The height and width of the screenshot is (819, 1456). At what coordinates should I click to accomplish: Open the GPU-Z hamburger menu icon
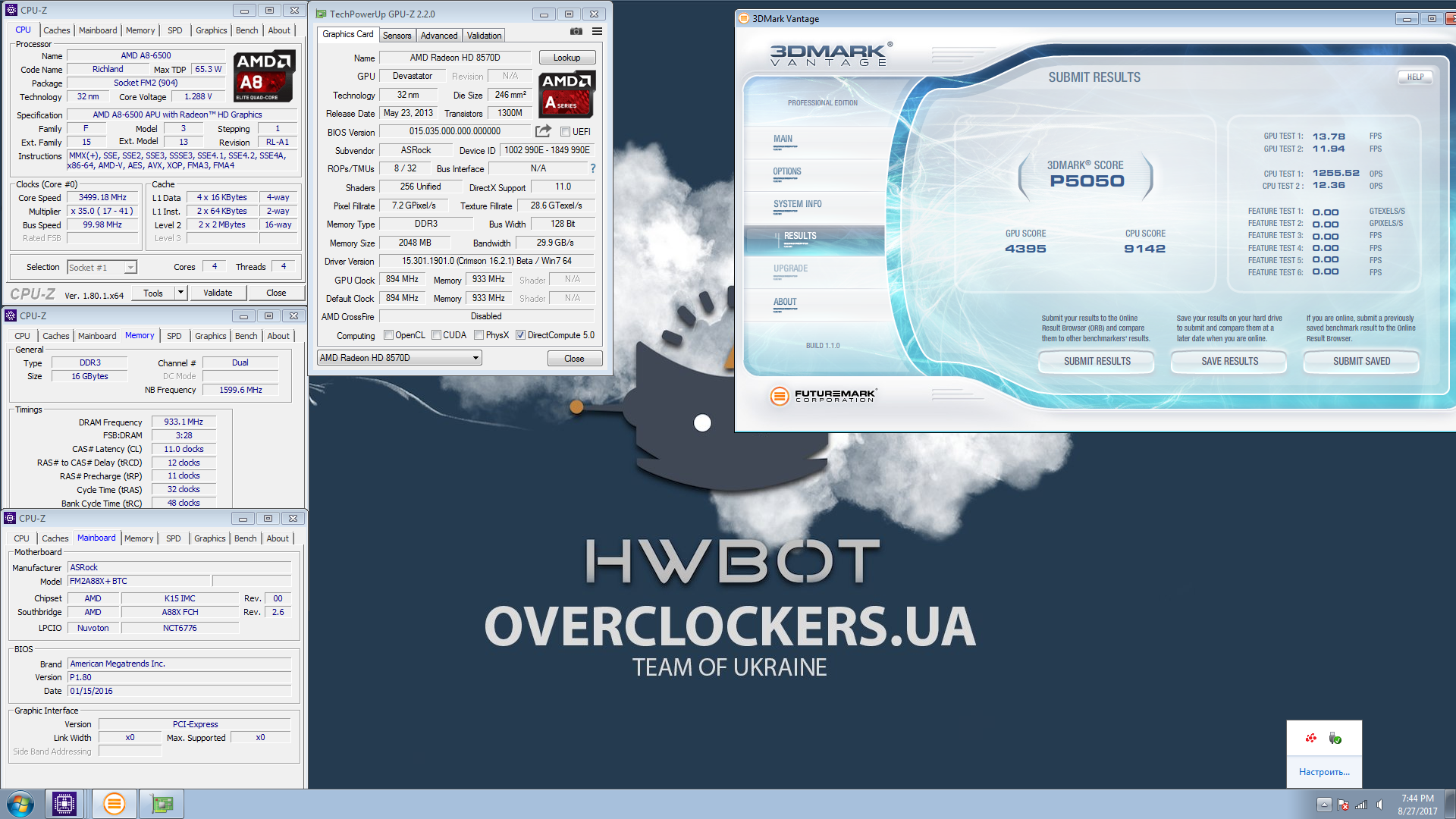[x=597, y=31]
